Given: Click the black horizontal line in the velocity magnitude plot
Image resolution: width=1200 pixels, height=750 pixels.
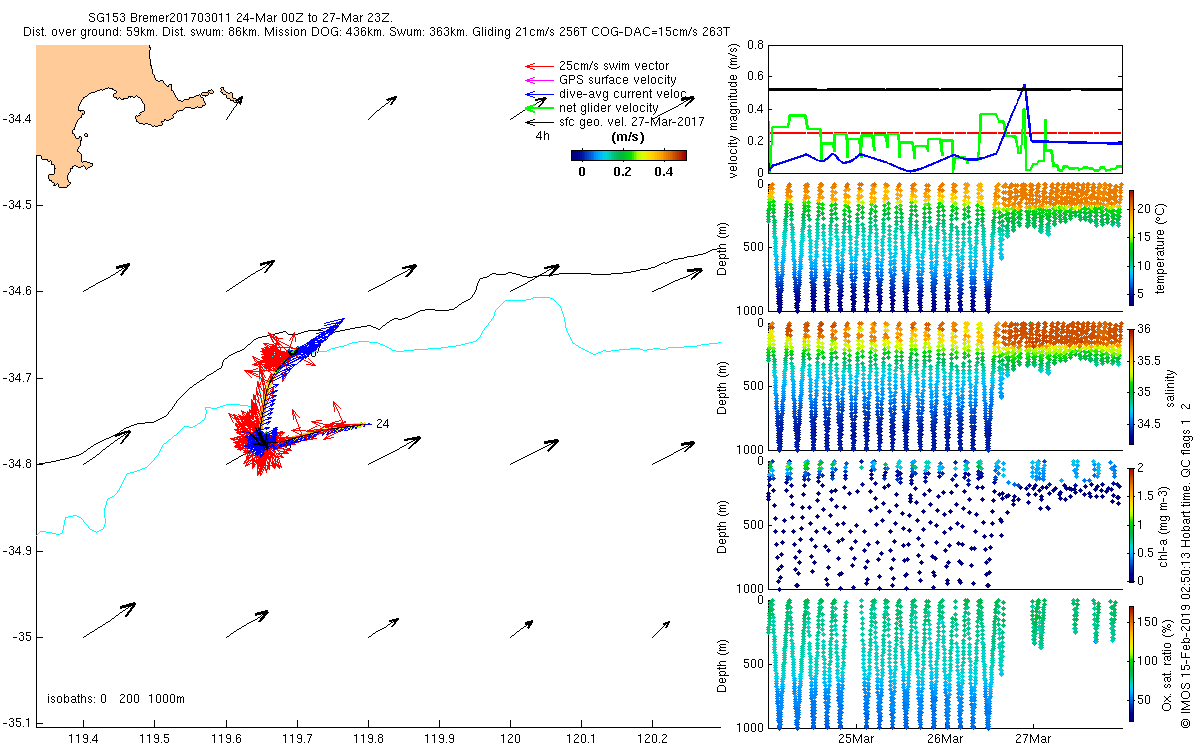Looking at the screenshot, I should click(x=945, y=89).
